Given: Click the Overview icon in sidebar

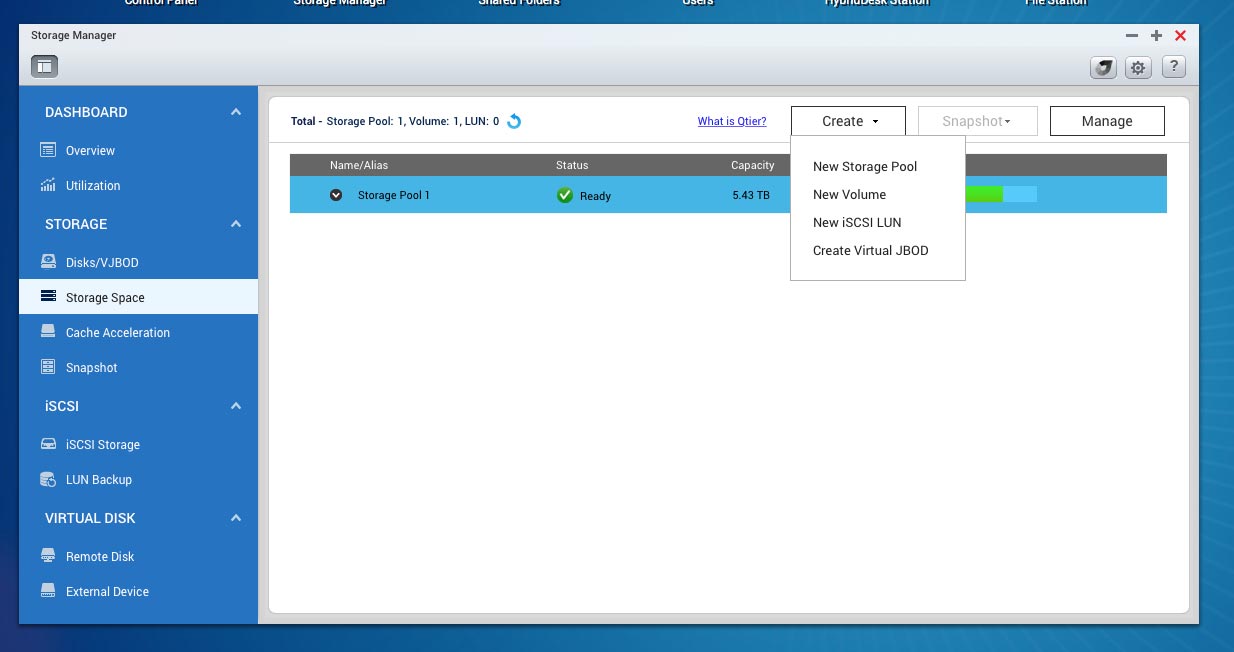Looking at the screenshot, I should click(48, 150).
